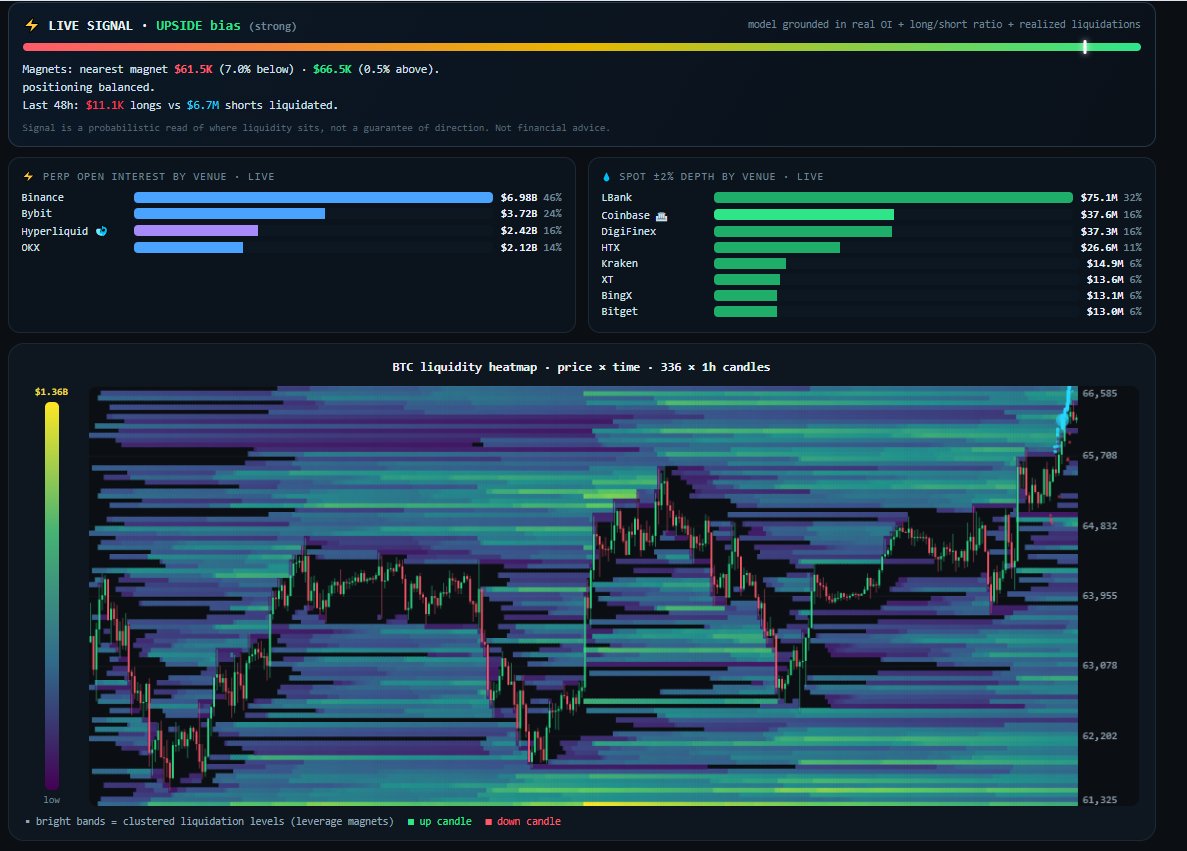Click the '$2.12B' OKX value
The height and width of the screenshot is (851, 1187).
point(519,248)
